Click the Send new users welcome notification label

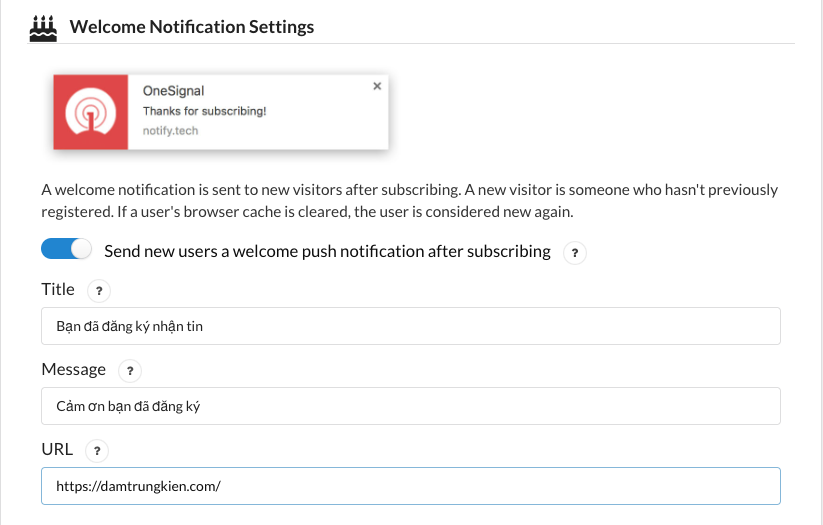point(328,251)
